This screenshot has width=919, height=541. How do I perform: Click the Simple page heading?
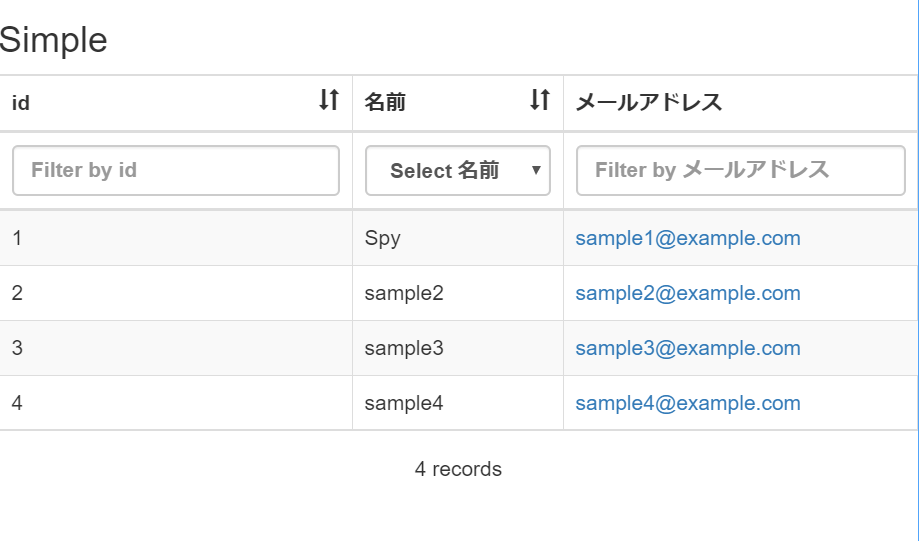point(54,40)
